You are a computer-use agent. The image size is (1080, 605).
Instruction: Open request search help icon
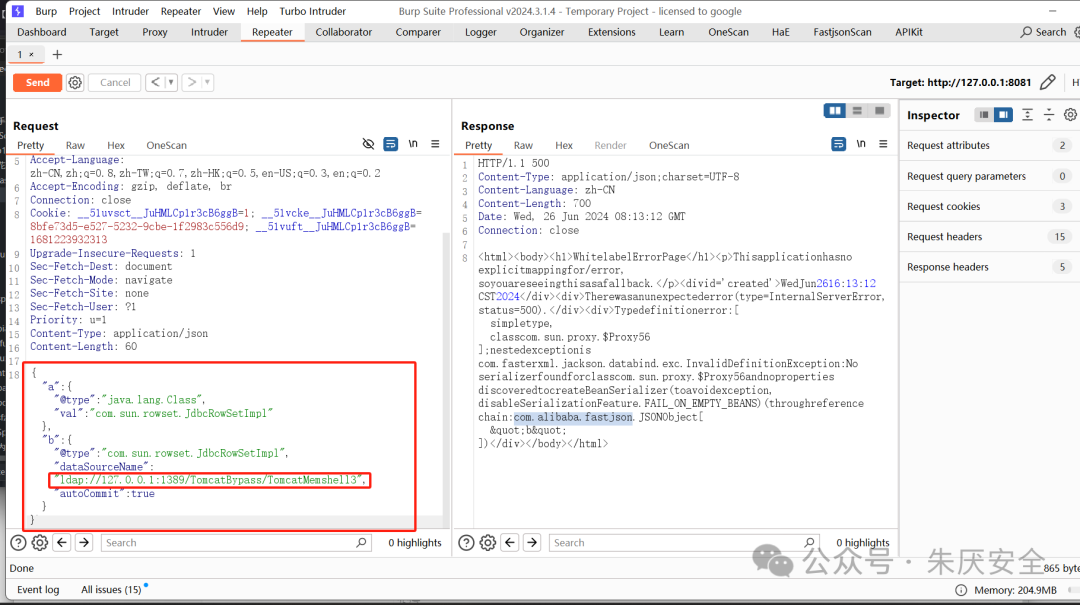pyautogui.click(x=19, y=543)
